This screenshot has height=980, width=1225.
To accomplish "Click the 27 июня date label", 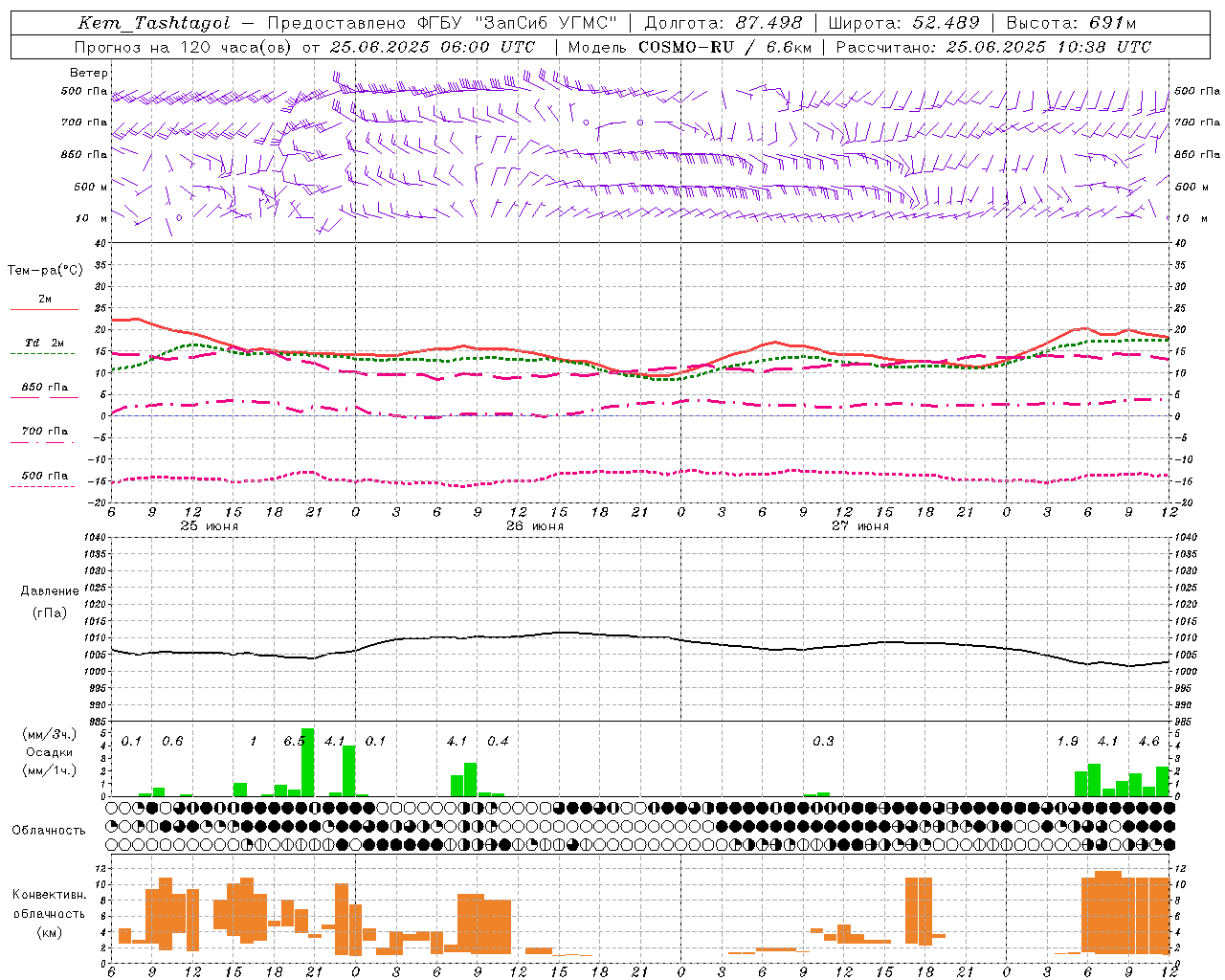I will coord(860,526).
